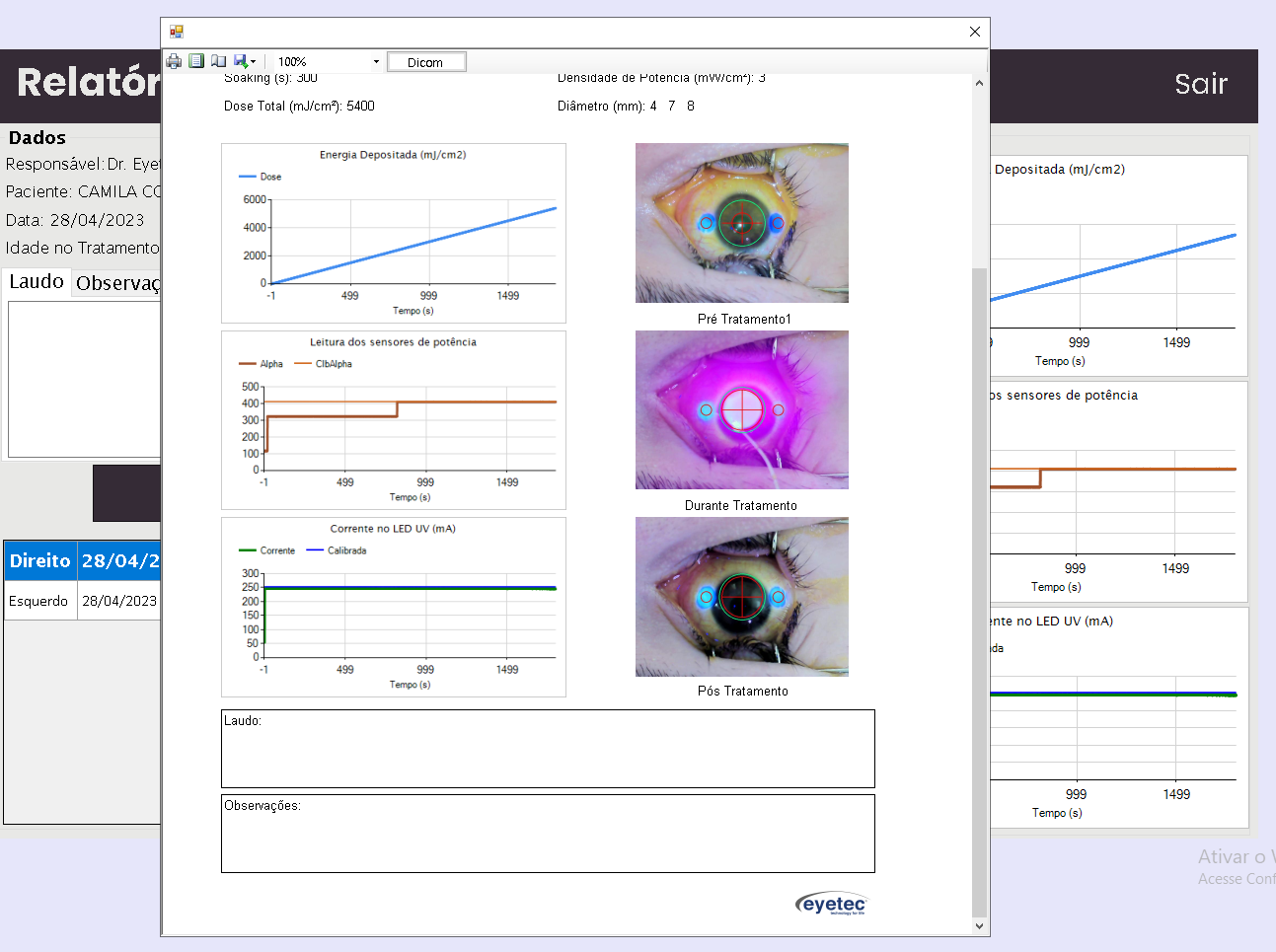
Task: Click the eyetec logo on the report
Action: [831, 904]
